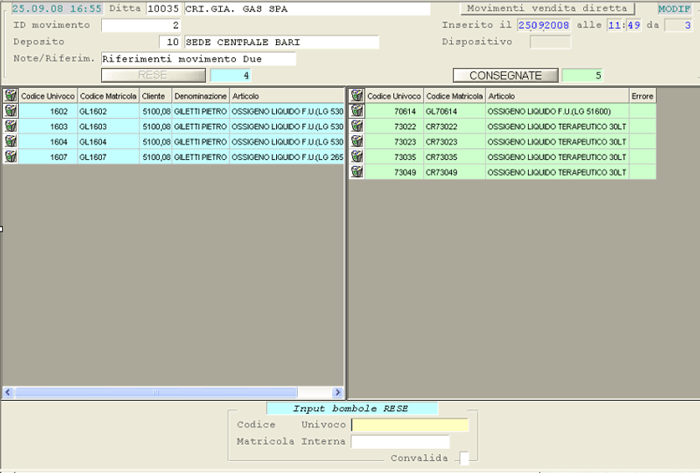This screenshot has width=700, height=473.
Task: Click the trash icon for row 73049
Action: click(355, 172)
